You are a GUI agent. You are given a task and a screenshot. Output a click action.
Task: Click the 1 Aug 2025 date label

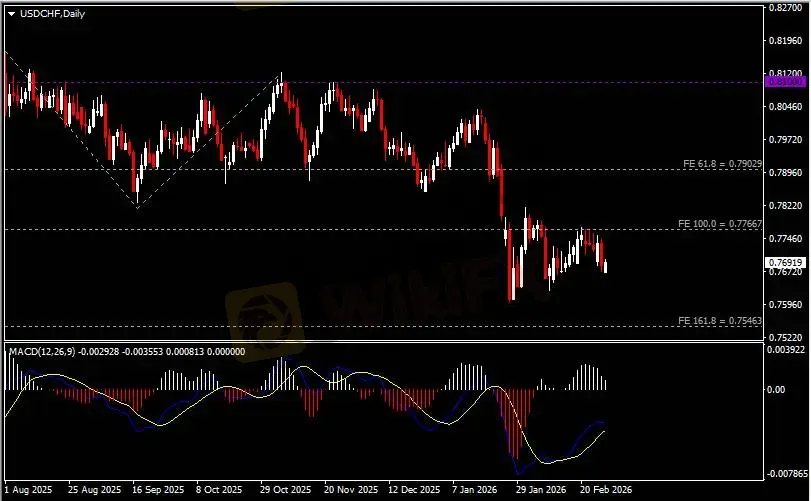click(x=28, y=489)
